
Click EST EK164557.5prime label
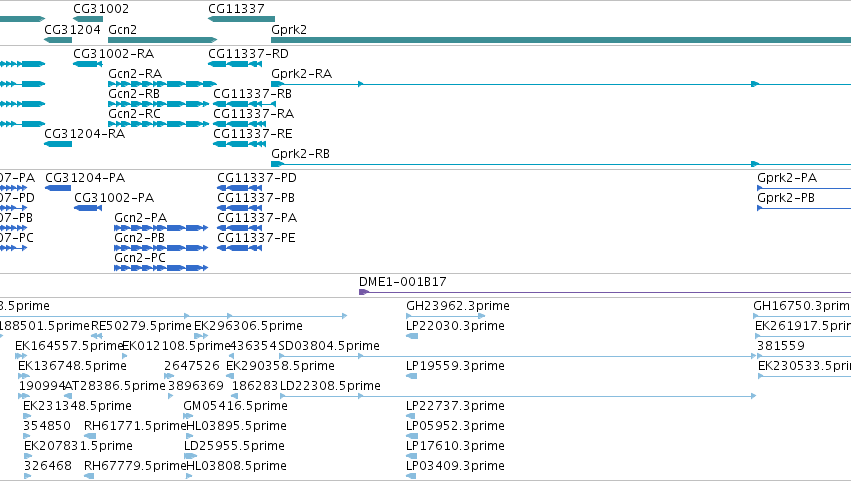[69, 346]
